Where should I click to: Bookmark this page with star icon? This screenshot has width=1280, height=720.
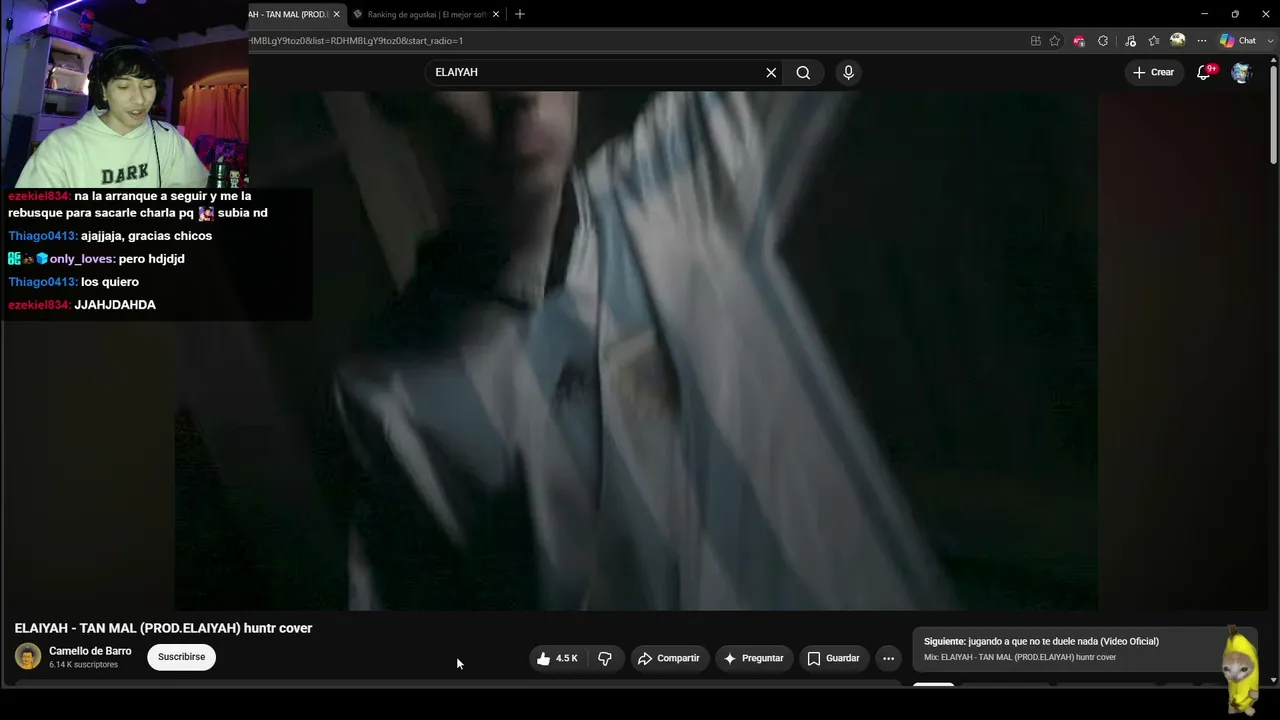[x=1055, y=41]
